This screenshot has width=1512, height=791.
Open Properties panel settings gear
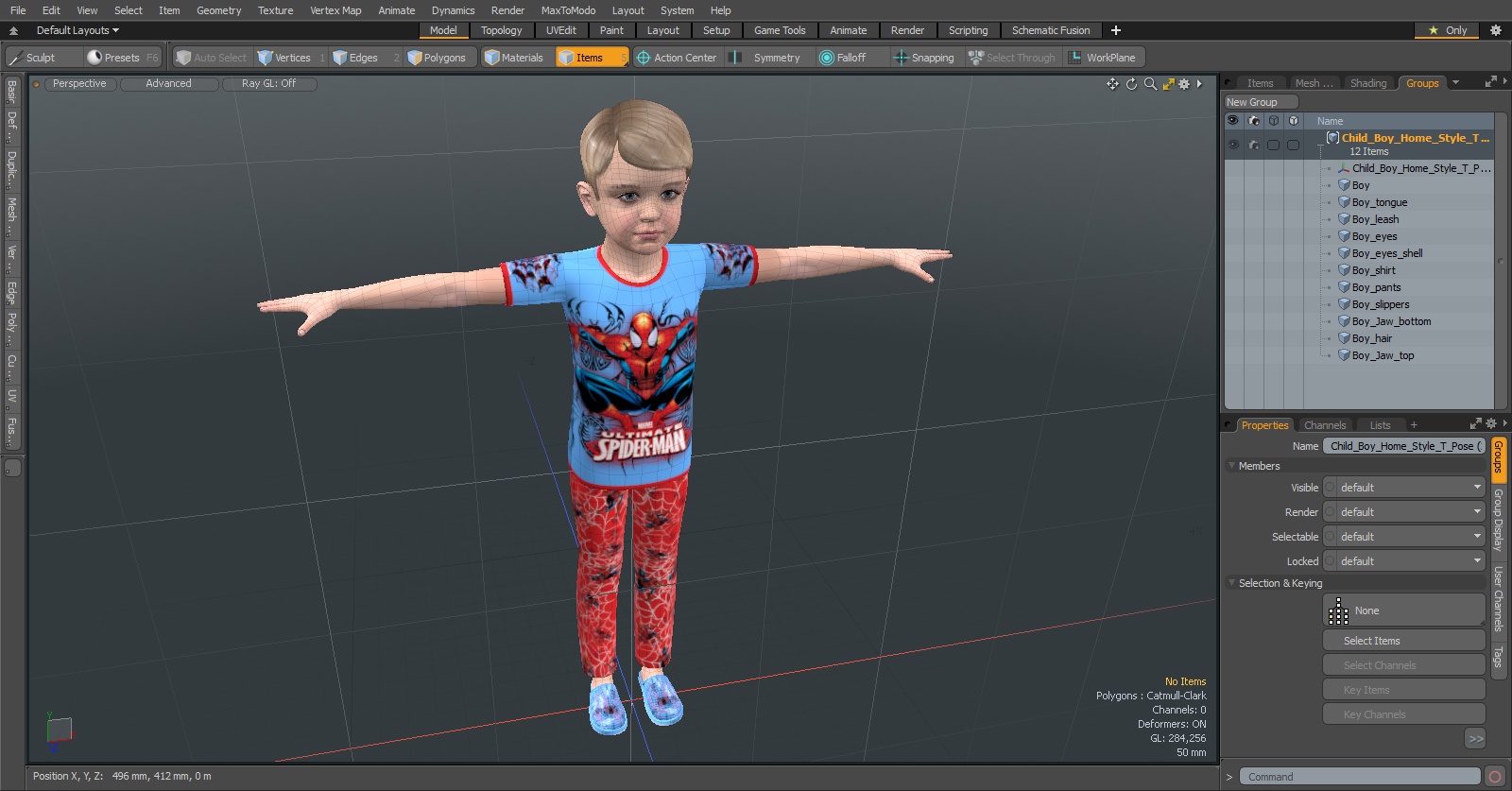[1491, 423]
